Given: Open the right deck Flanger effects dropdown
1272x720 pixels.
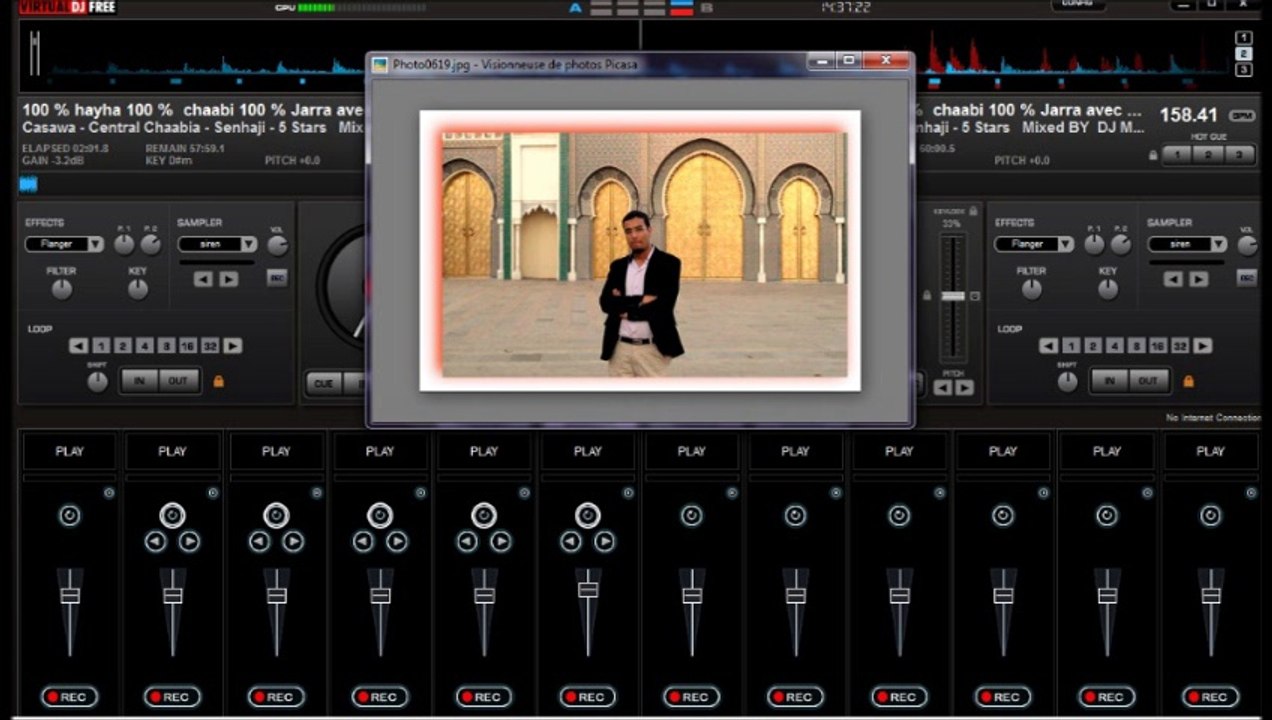Looking at the screenshot, I should click(x=1034, y=244).
